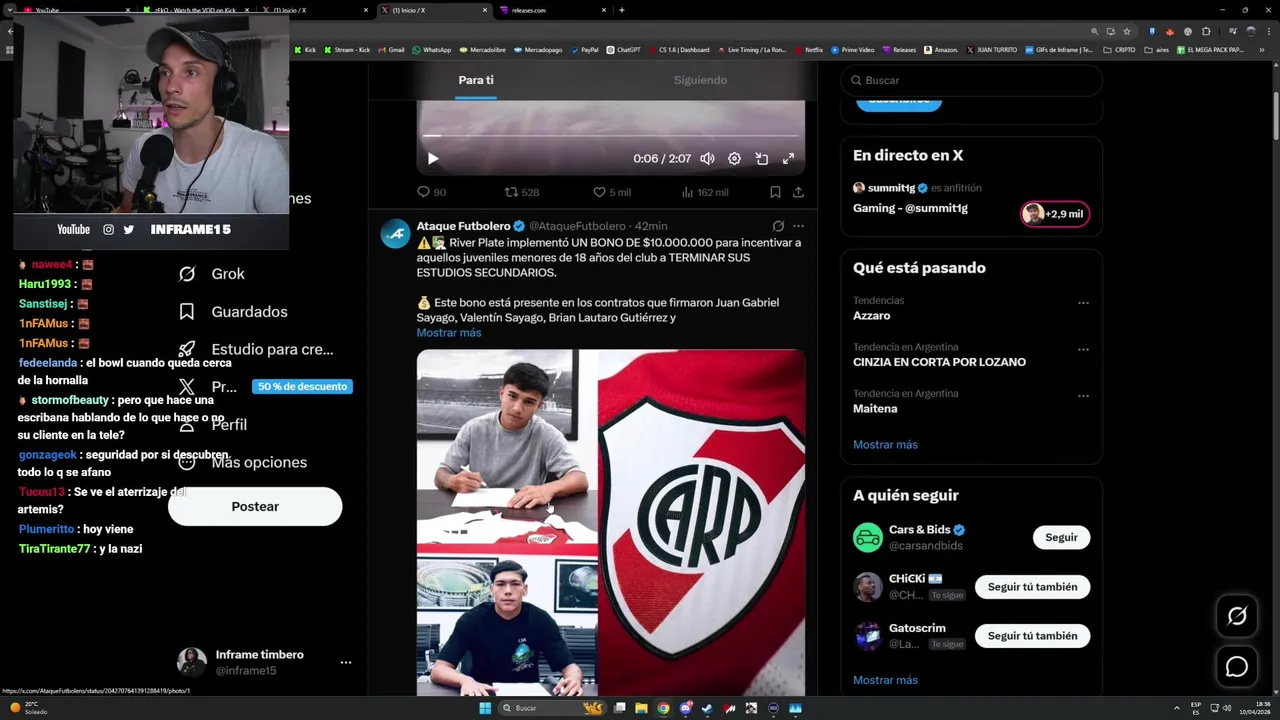Open Discord from the taskbar
The width and height of the screenshot is (1280, 720).
[685, 708]
